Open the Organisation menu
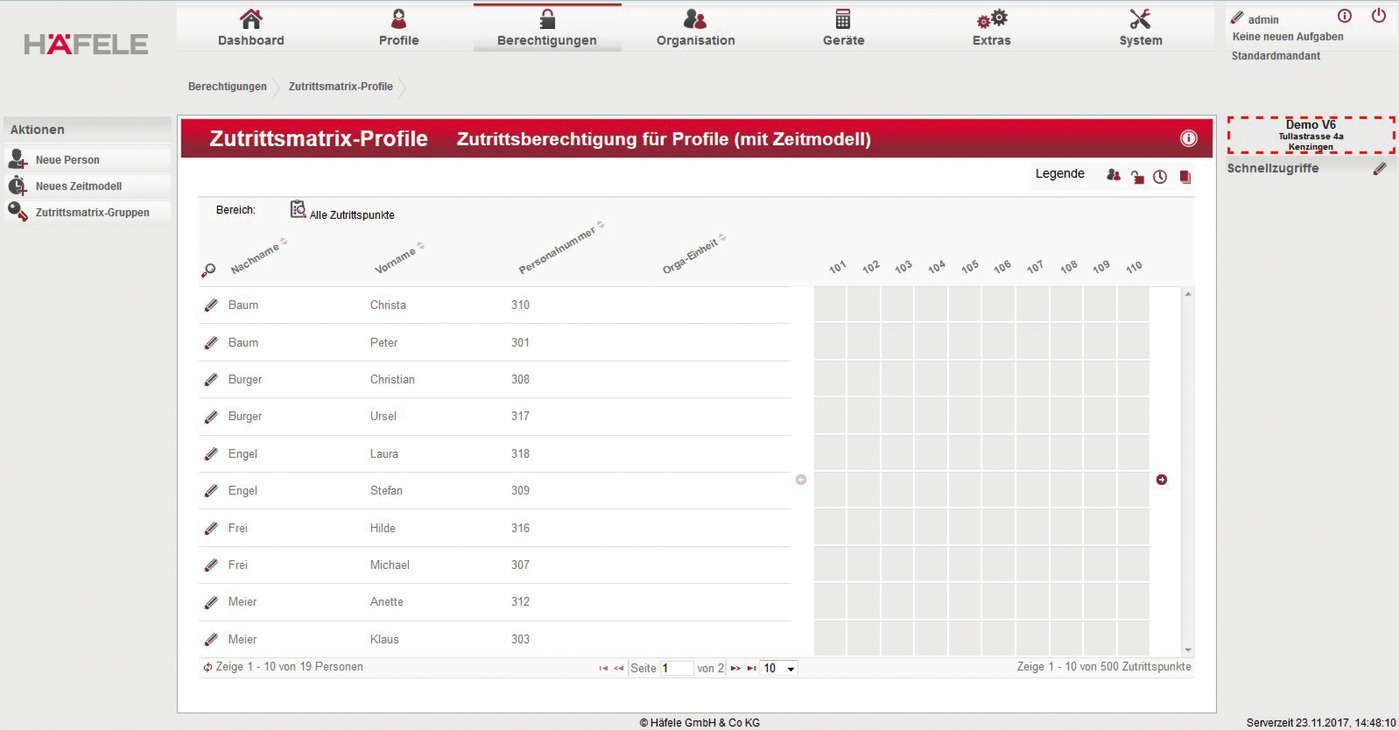 point(695,28)
